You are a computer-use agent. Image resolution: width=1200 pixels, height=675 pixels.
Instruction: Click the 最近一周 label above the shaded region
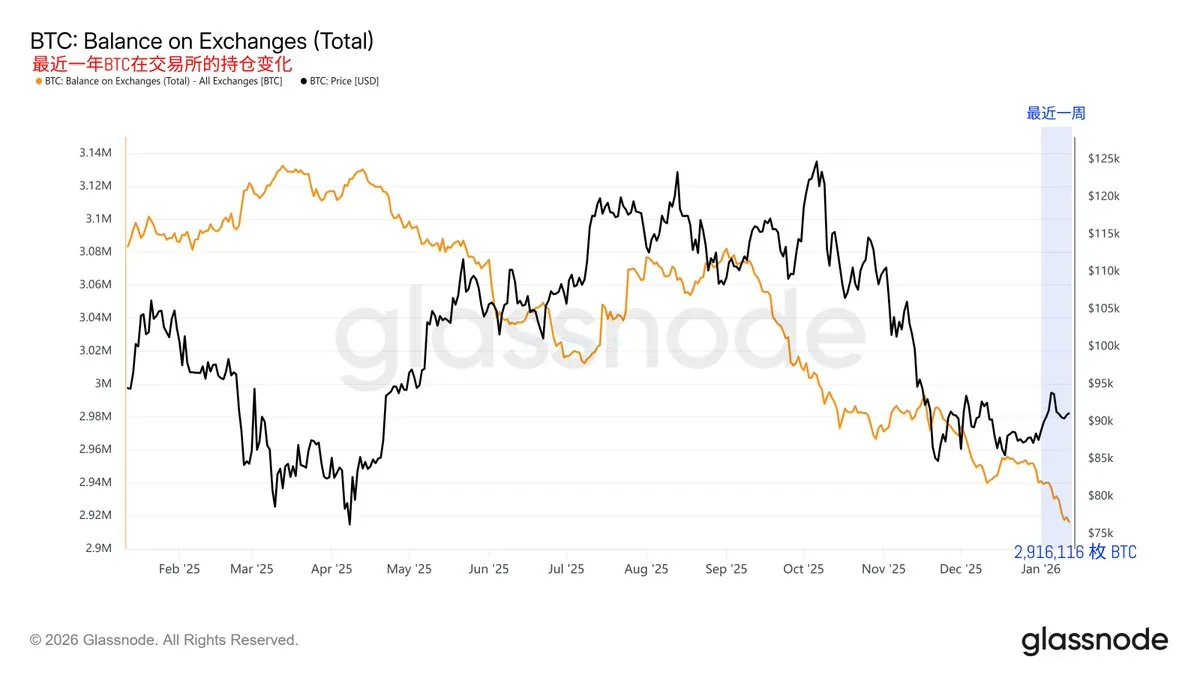click(1056, 113)
